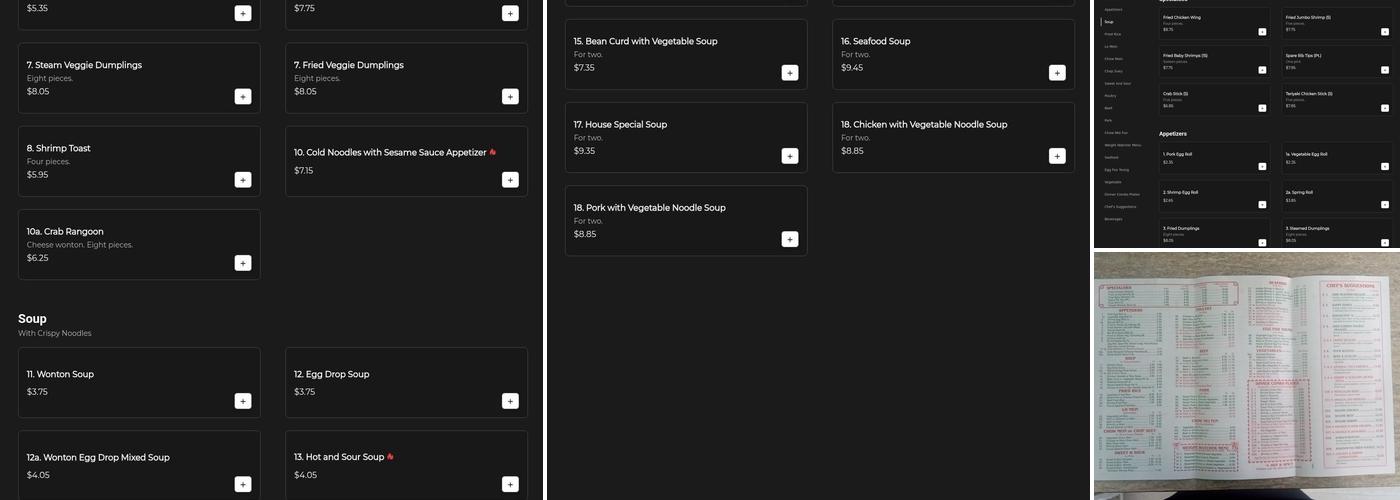Add Fried Veggie Dumplings to cart
This screenshot has height=500, width=1400.
click(510, 97)
